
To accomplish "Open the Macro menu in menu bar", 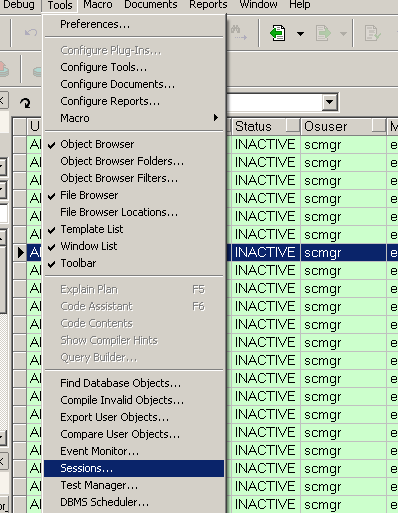I will pos(98,5).
